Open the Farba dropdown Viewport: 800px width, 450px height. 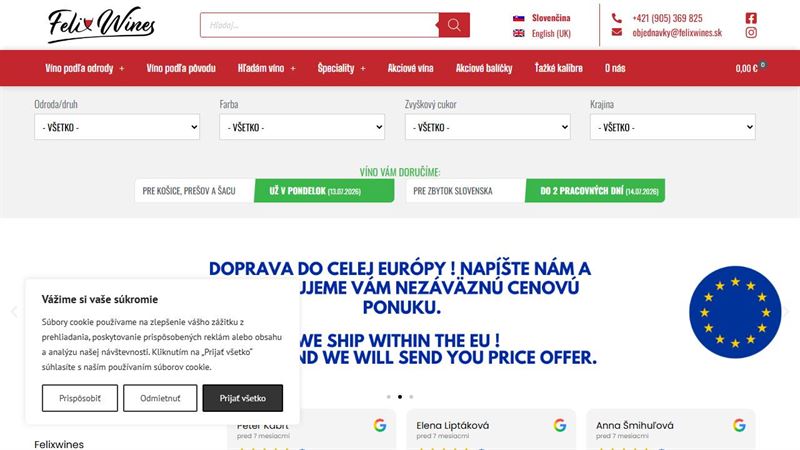[302, 127]
